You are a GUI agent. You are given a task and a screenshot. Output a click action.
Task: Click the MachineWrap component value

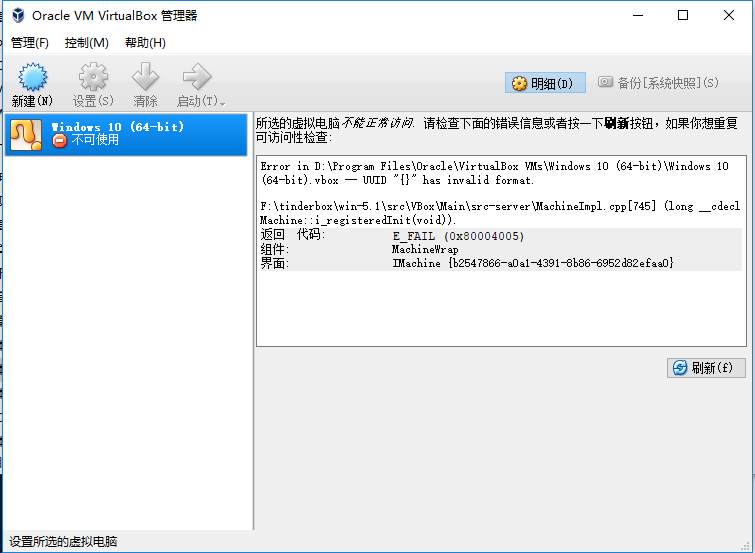click(425, 250)
